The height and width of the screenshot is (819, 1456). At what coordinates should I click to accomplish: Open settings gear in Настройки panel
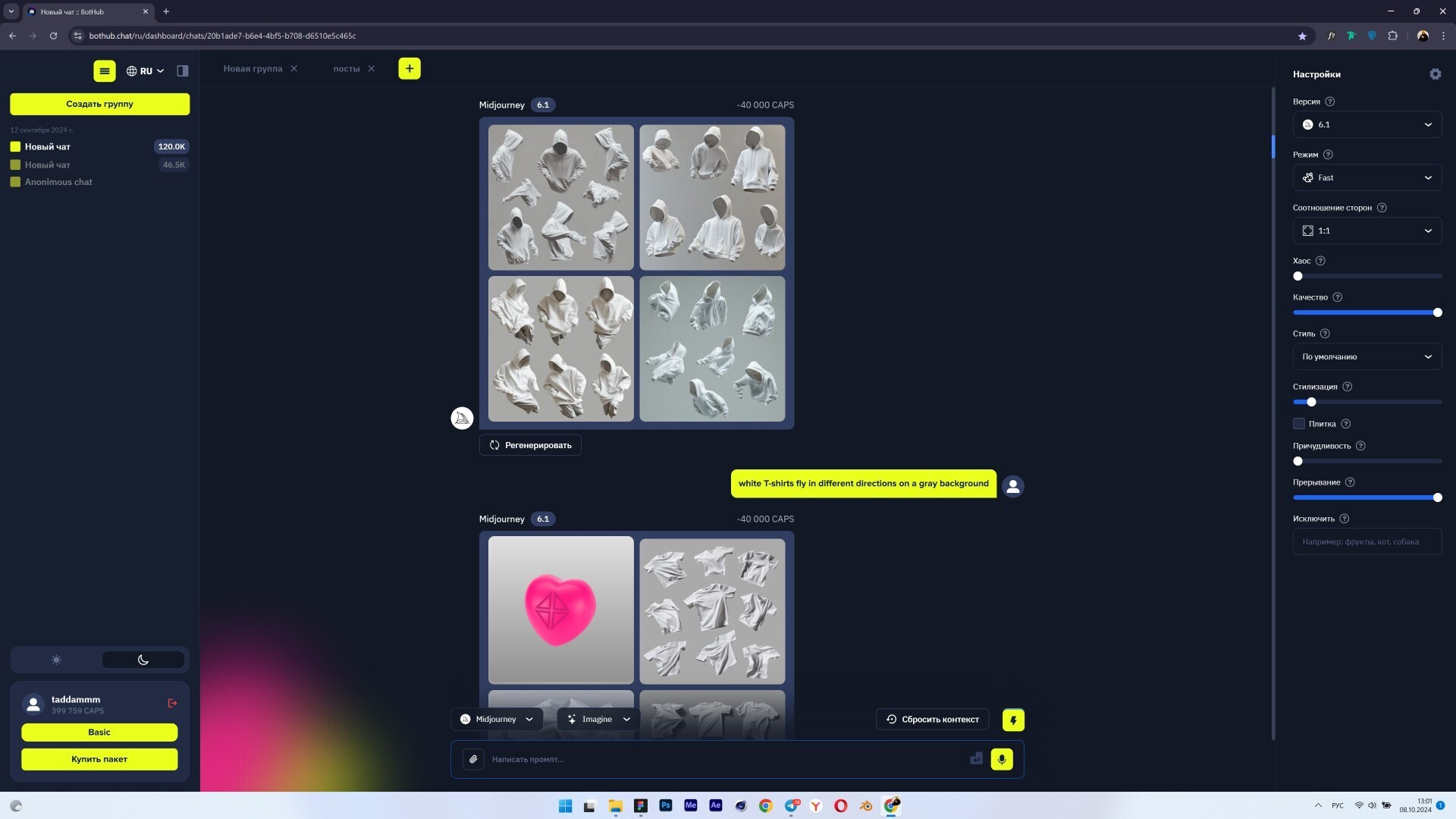click(x=1435, y=74)
